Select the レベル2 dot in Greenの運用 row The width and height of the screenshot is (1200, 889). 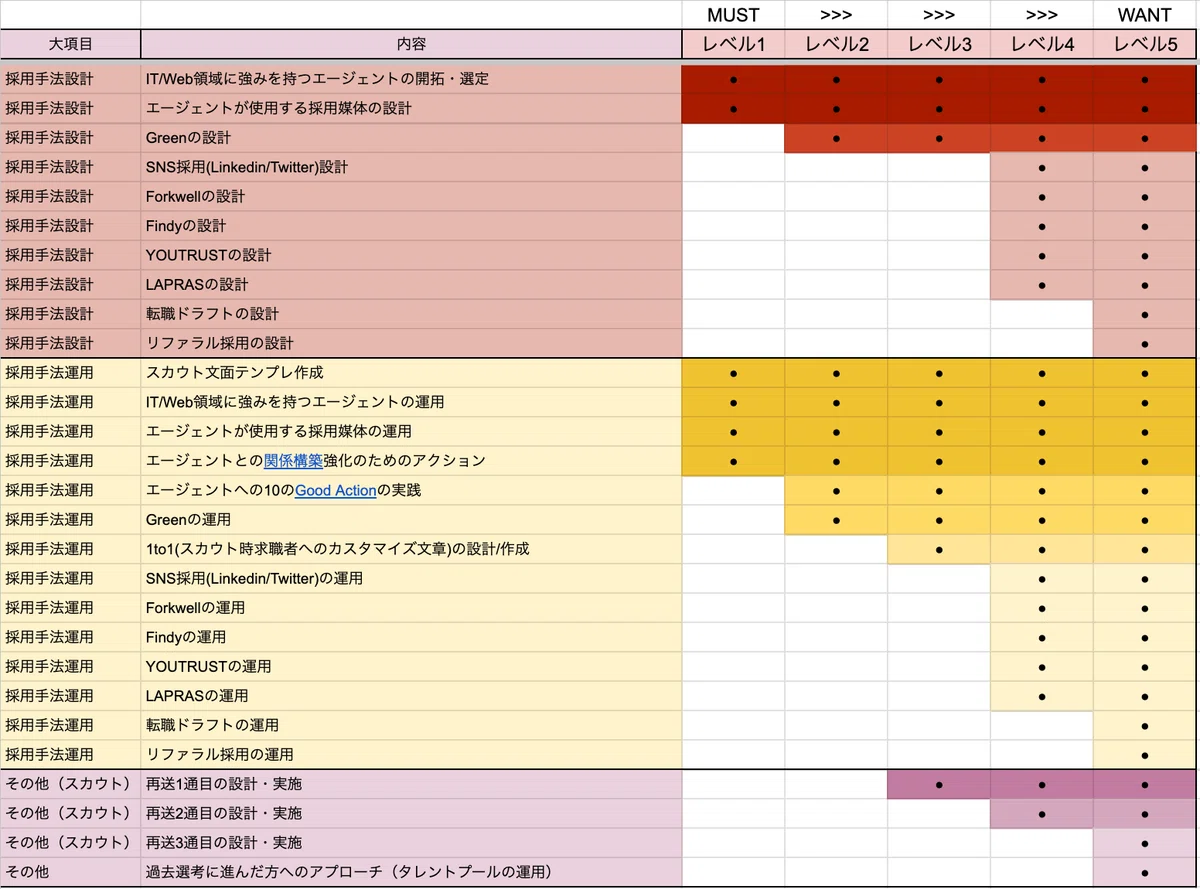[x=836, y=521]
